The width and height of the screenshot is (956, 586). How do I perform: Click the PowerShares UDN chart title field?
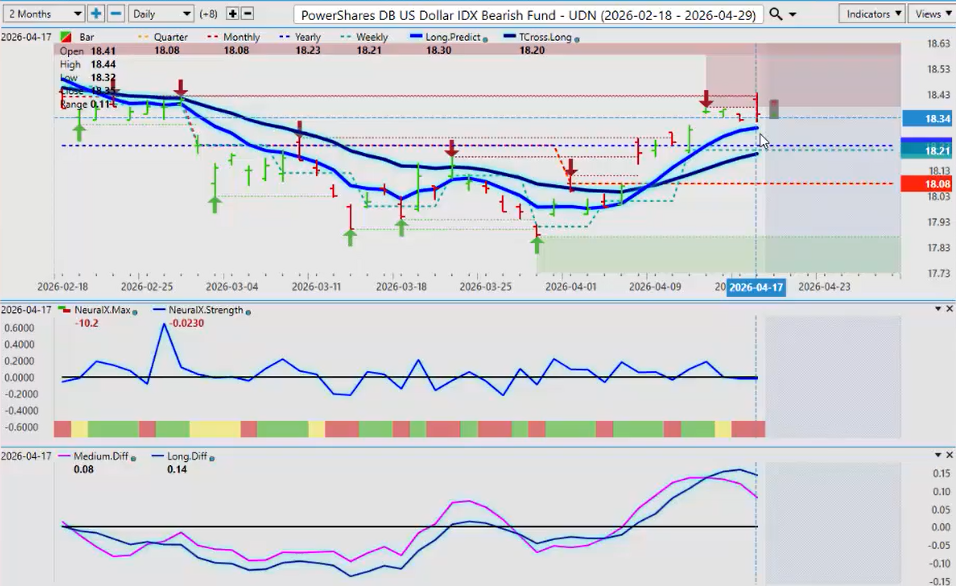(531, 14)
